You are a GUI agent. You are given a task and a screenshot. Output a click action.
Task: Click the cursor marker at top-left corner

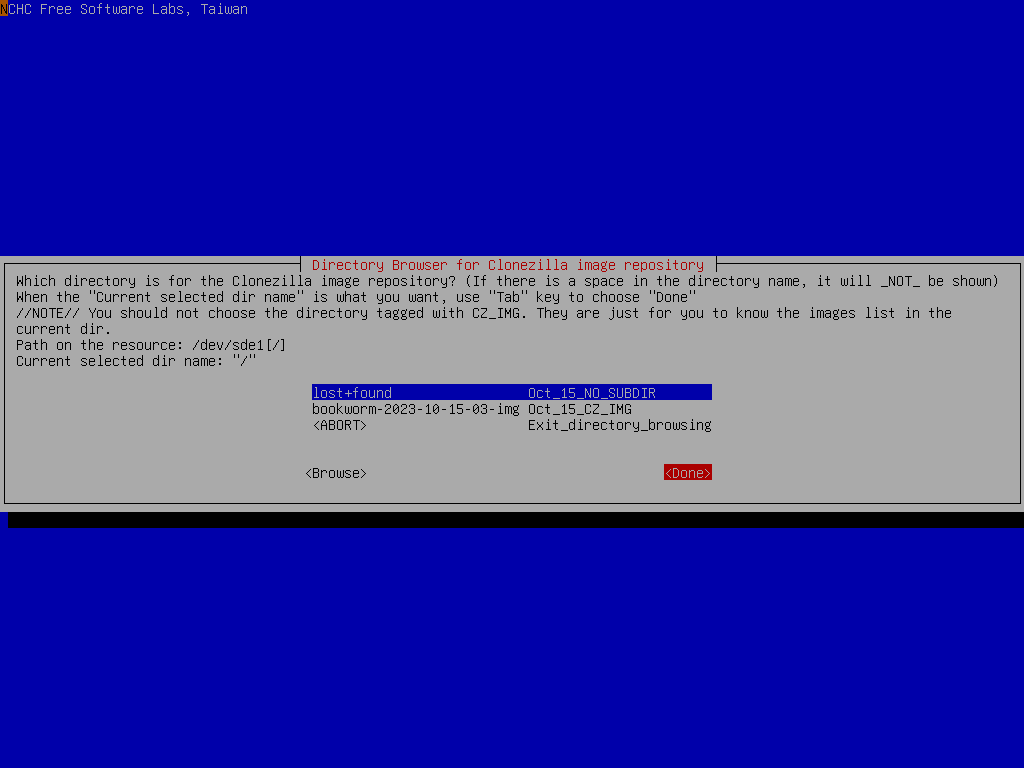click(x=3, y=9)
